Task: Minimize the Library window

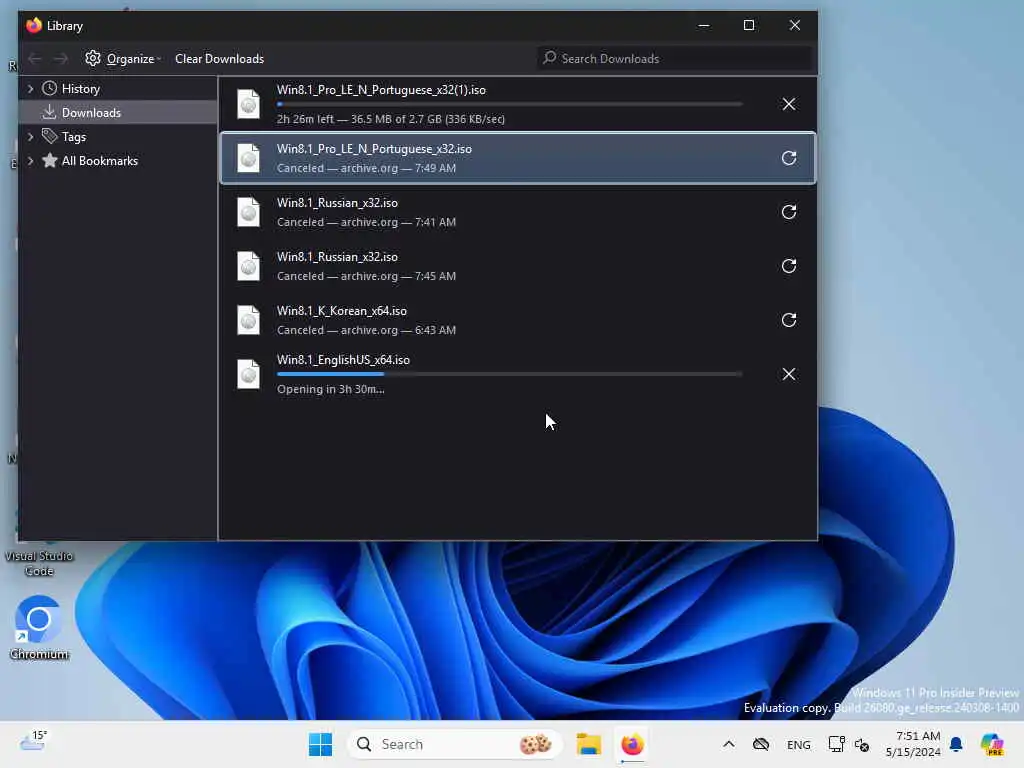Action: (703, 25)
